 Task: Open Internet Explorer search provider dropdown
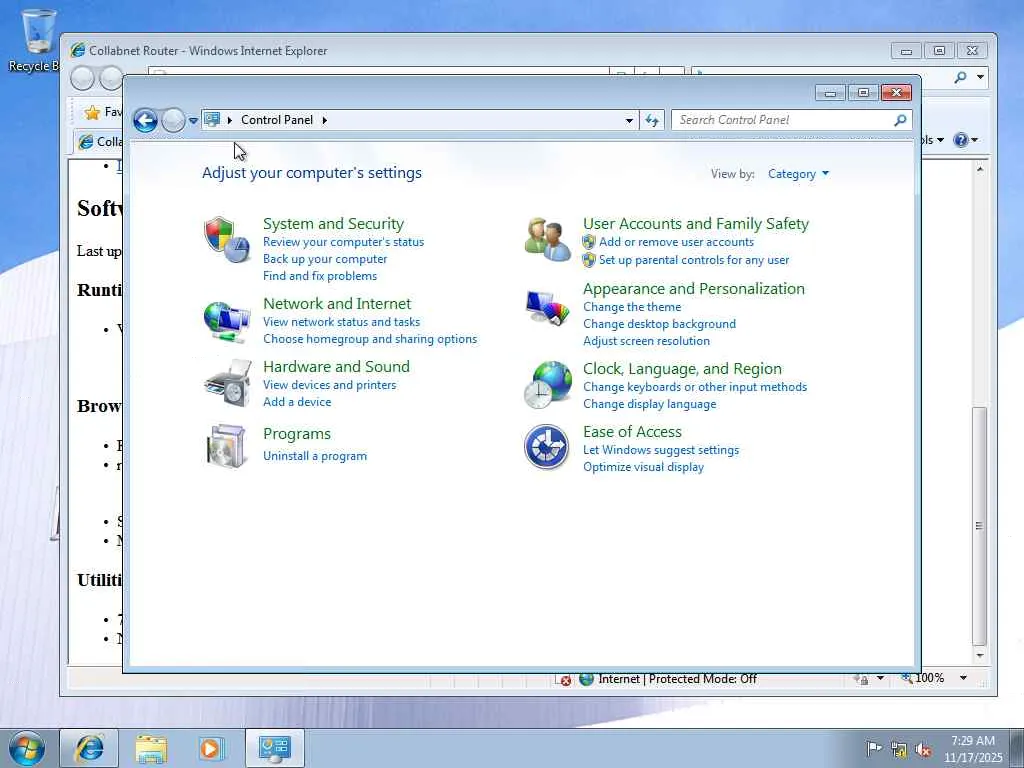click(980, 77)
